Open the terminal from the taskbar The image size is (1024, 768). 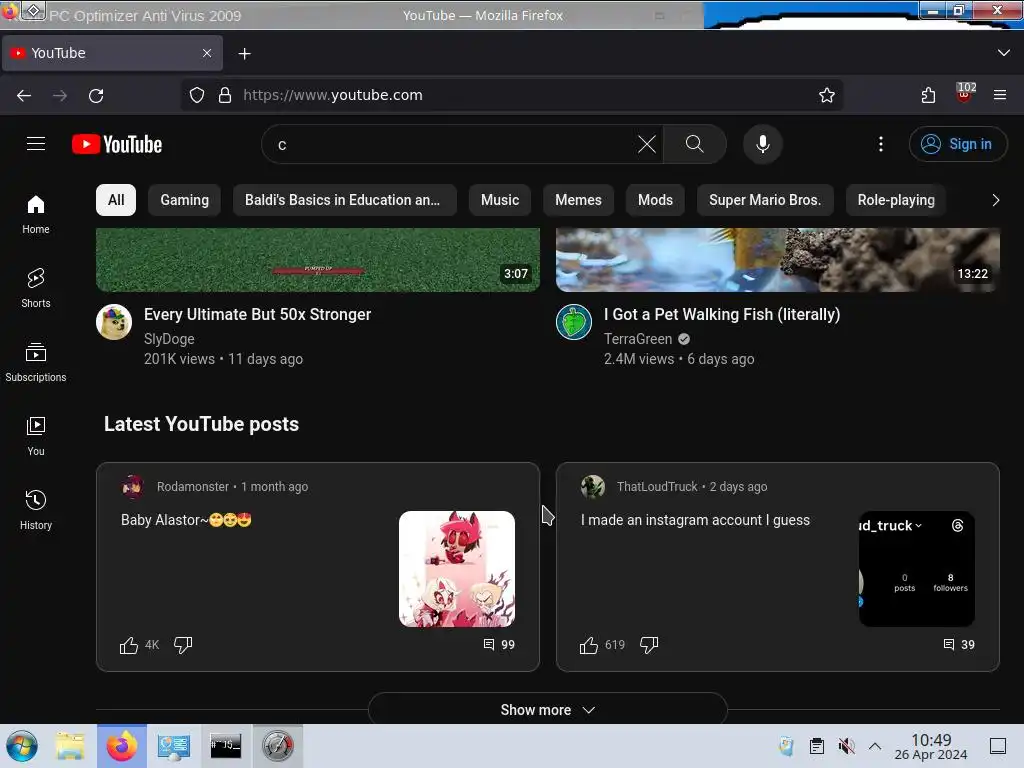point(225,746)
